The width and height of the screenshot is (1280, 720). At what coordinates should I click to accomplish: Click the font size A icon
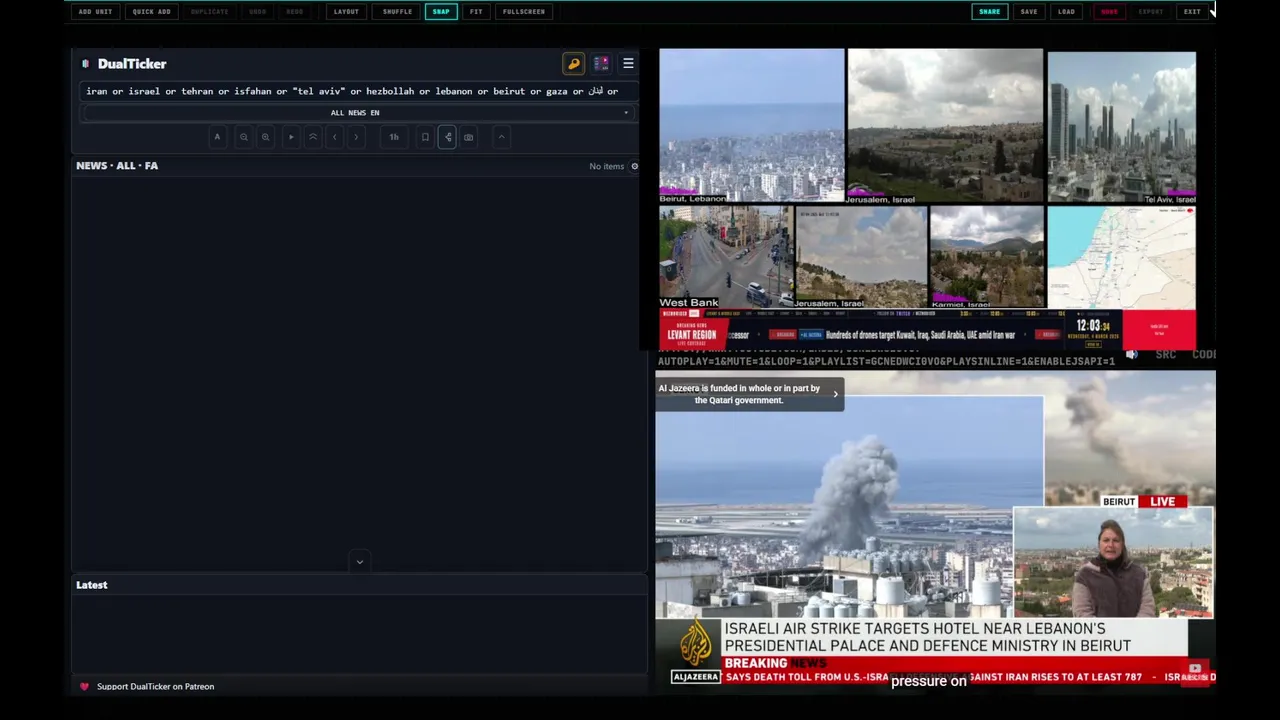point(217,137)
